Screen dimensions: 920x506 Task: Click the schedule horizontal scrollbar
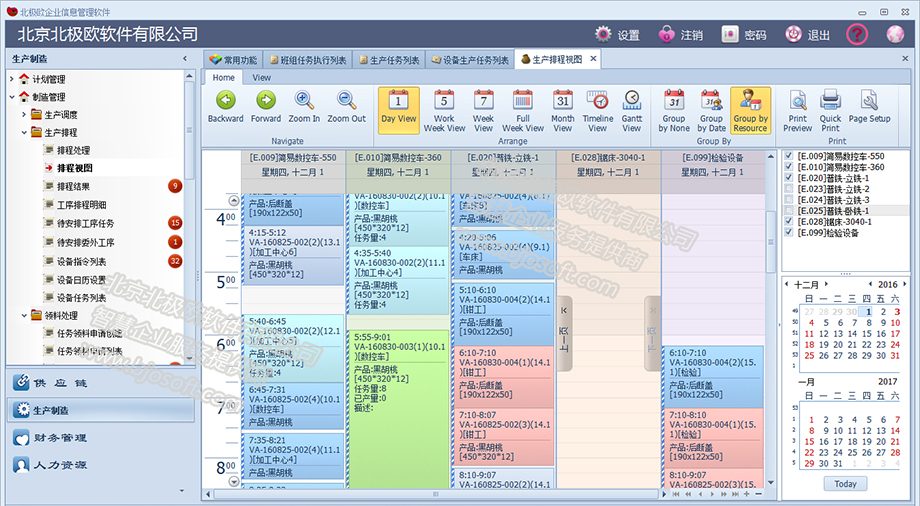(x=437, y=494)
